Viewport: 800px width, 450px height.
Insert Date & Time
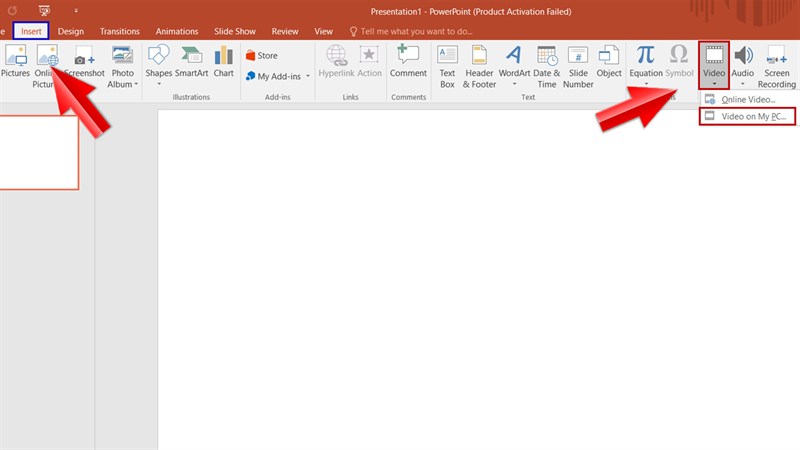pyautogui.click(x=546, y=66)
